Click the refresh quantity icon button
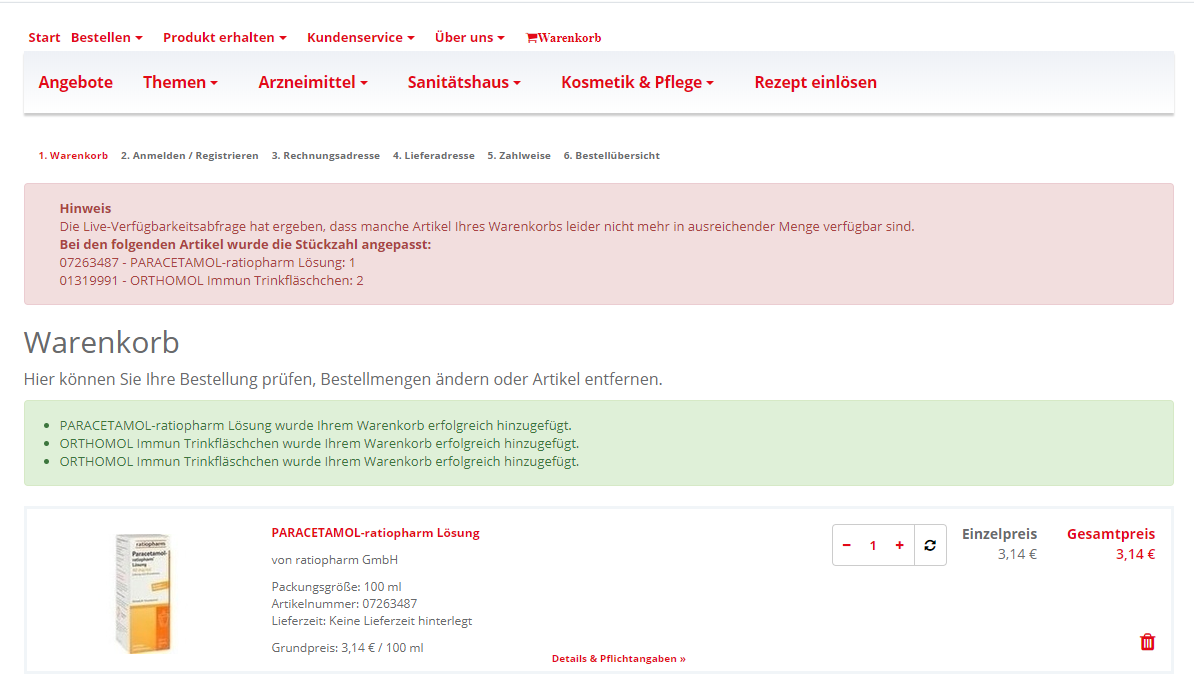This screenshot has height=688, width=1194. [x=930, y=545]
